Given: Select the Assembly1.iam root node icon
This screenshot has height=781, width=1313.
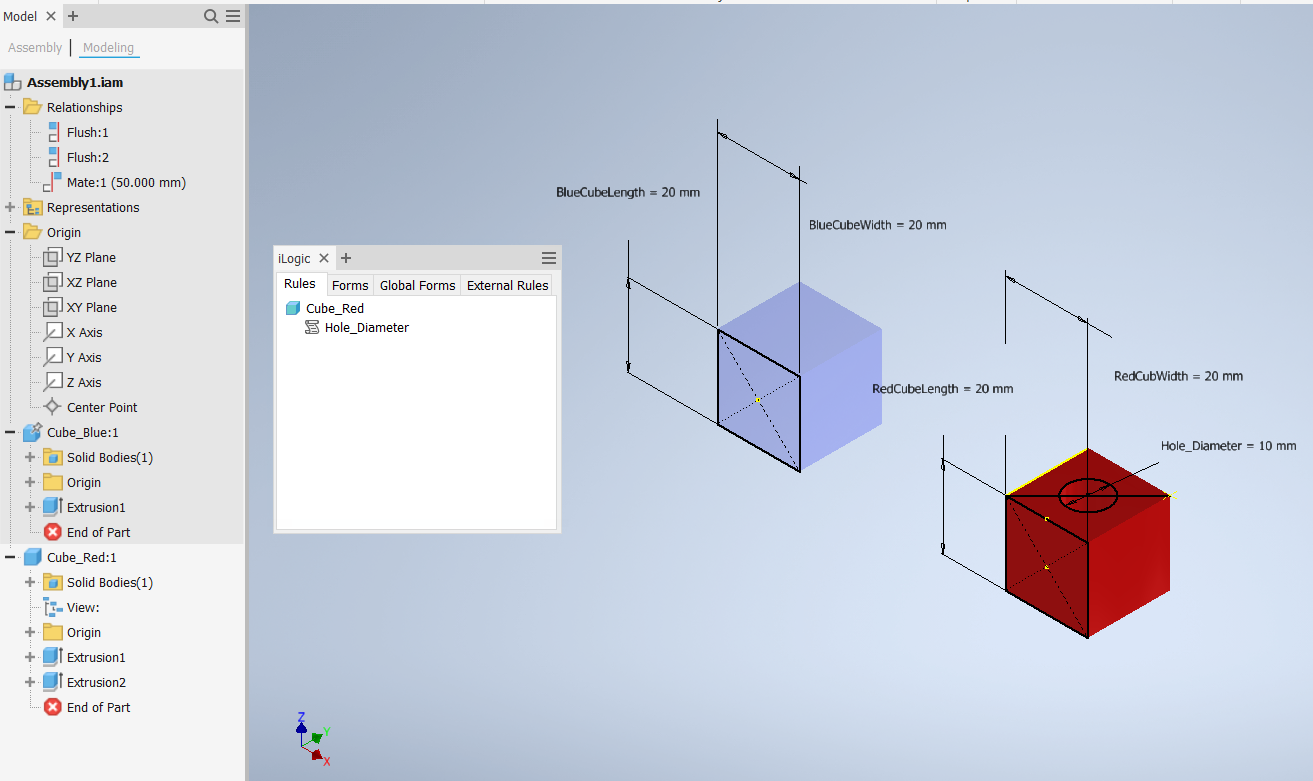Looking at the screenshot, I should pyautogui.click(x=11, y=82).
